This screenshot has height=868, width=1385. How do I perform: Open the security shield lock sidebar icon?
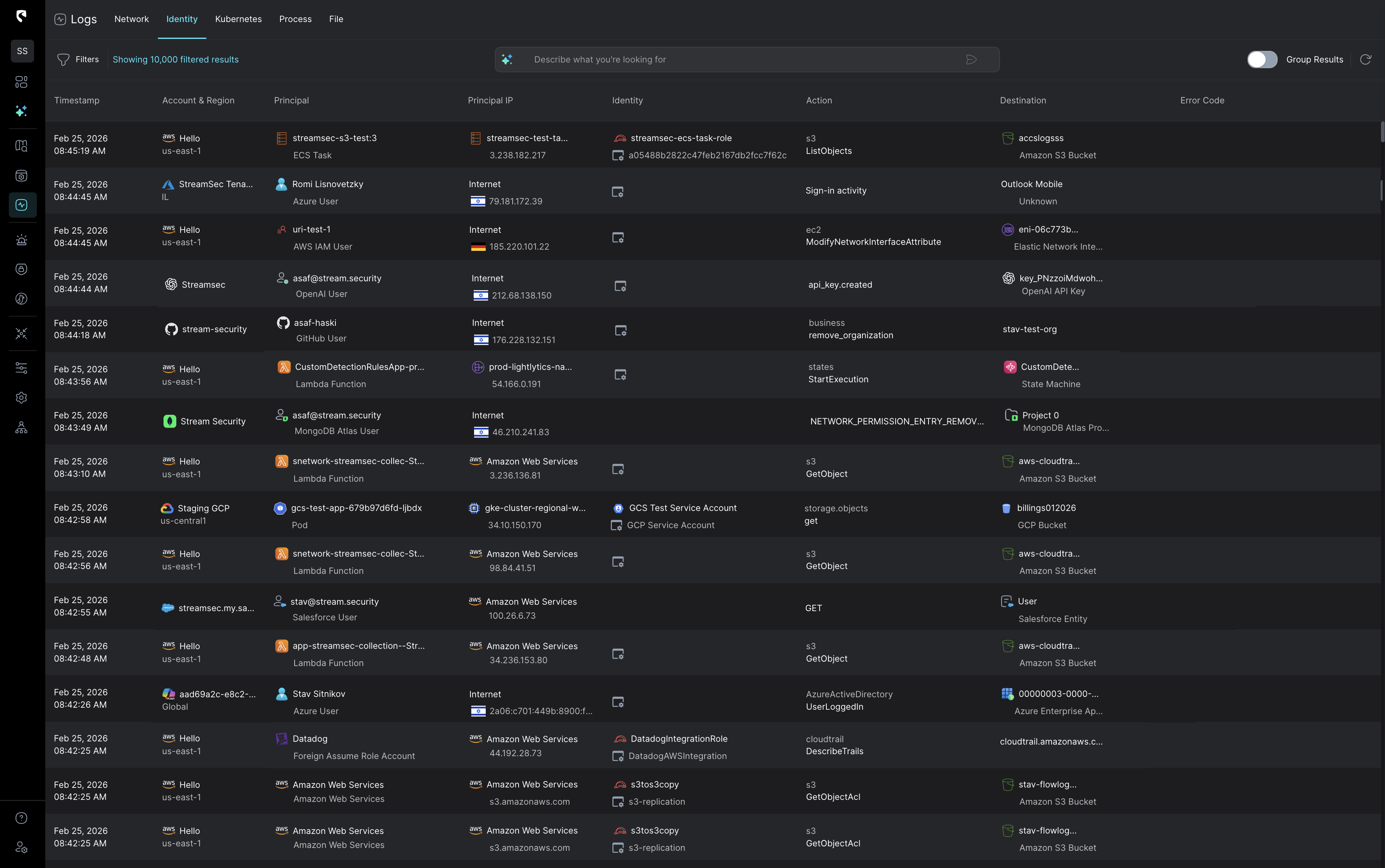click(22, 269)
